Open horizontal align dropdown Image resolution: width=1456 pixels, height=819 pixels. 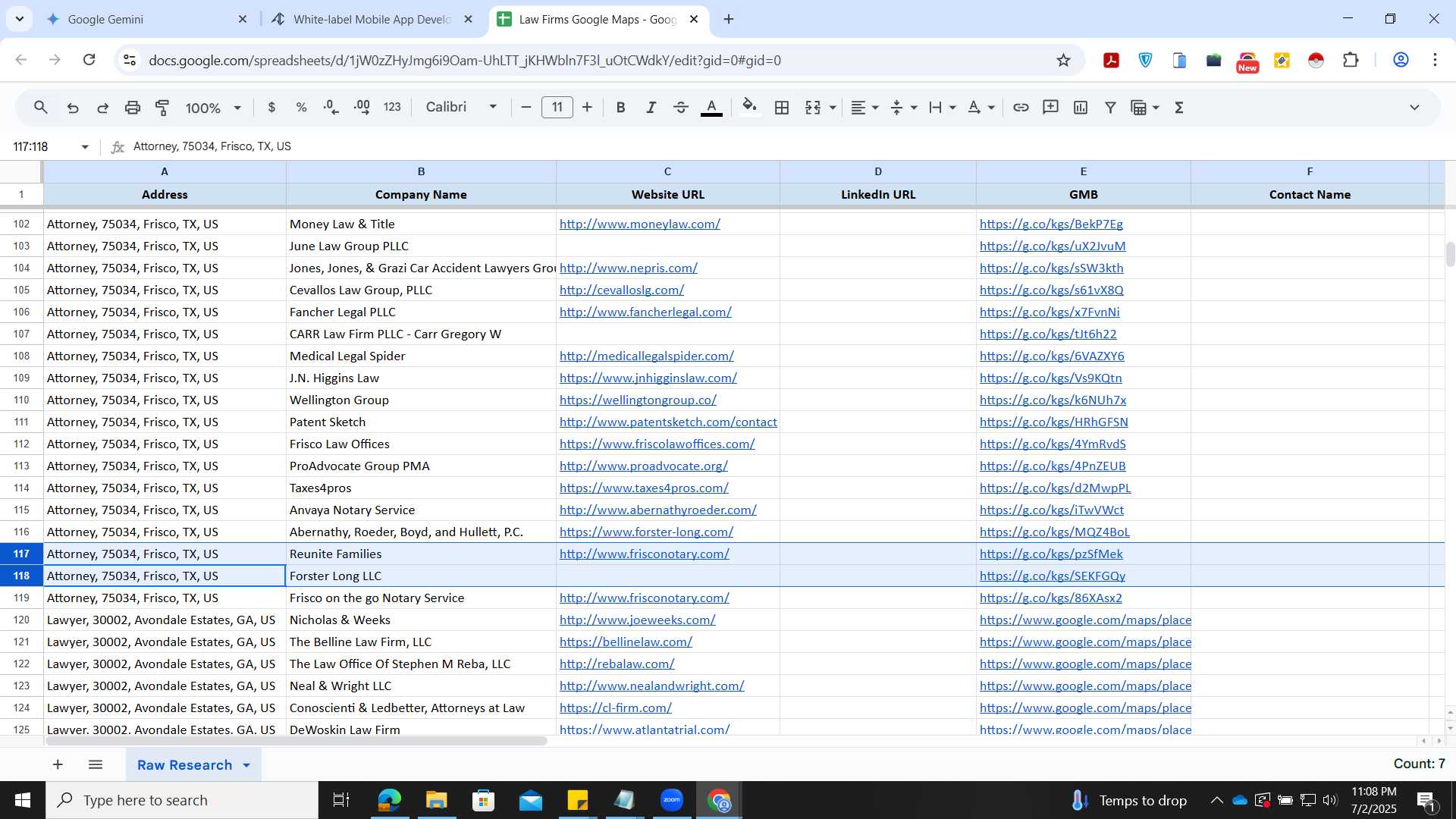[864, 108]
